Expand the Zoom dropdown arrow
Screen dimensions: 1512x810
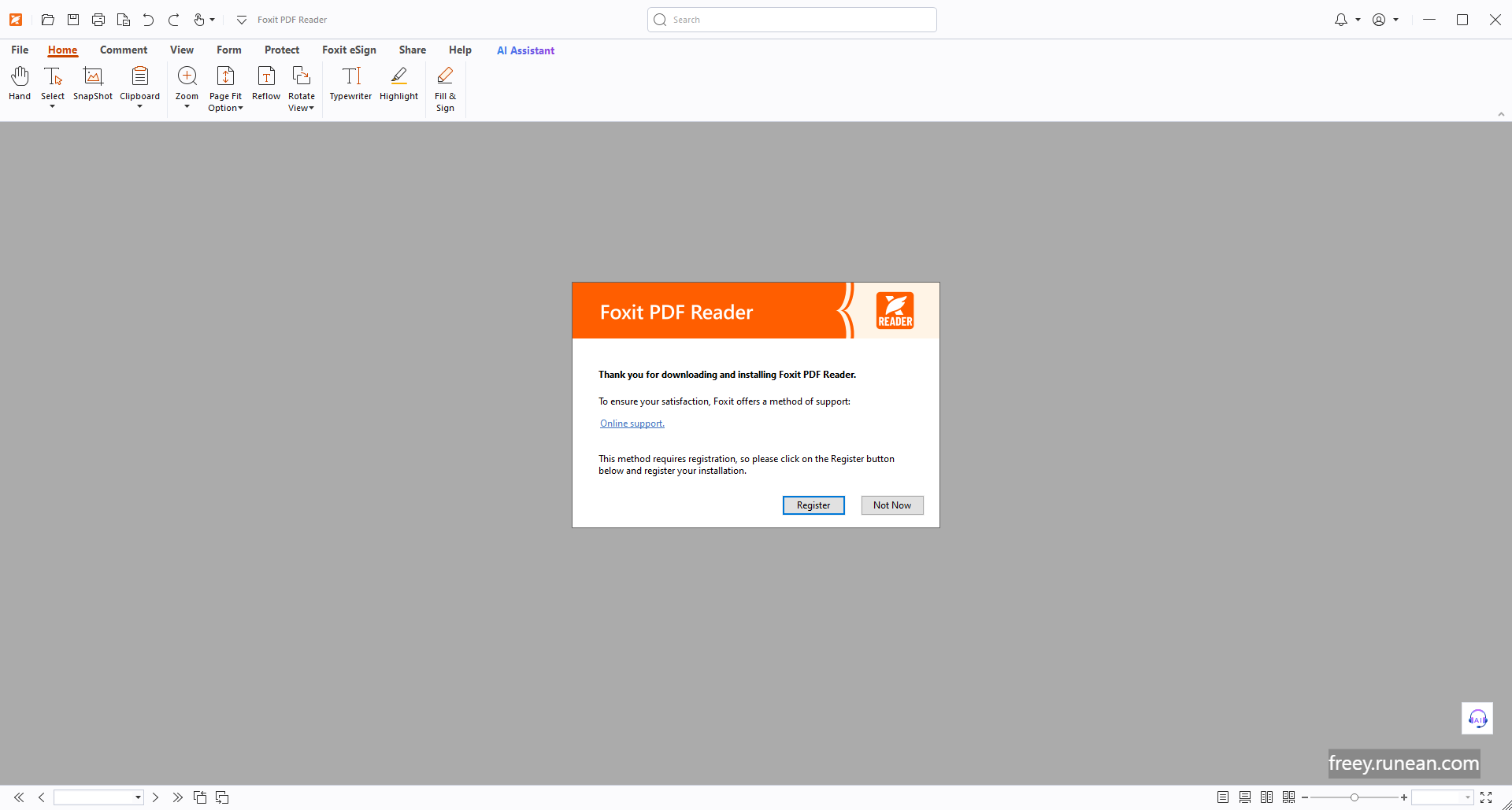pyautogui.click(x=187, y=106)
